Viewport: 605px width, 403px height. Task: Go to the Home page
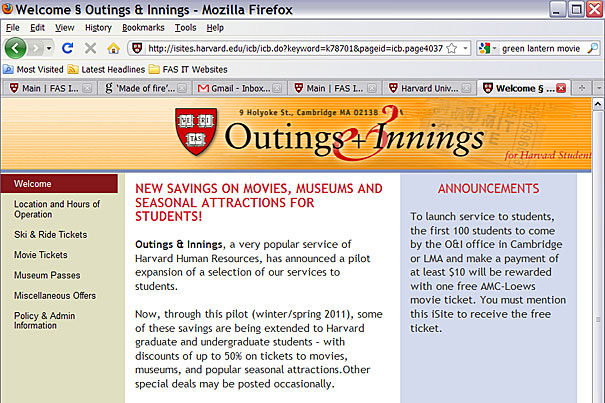coord(114,48)
